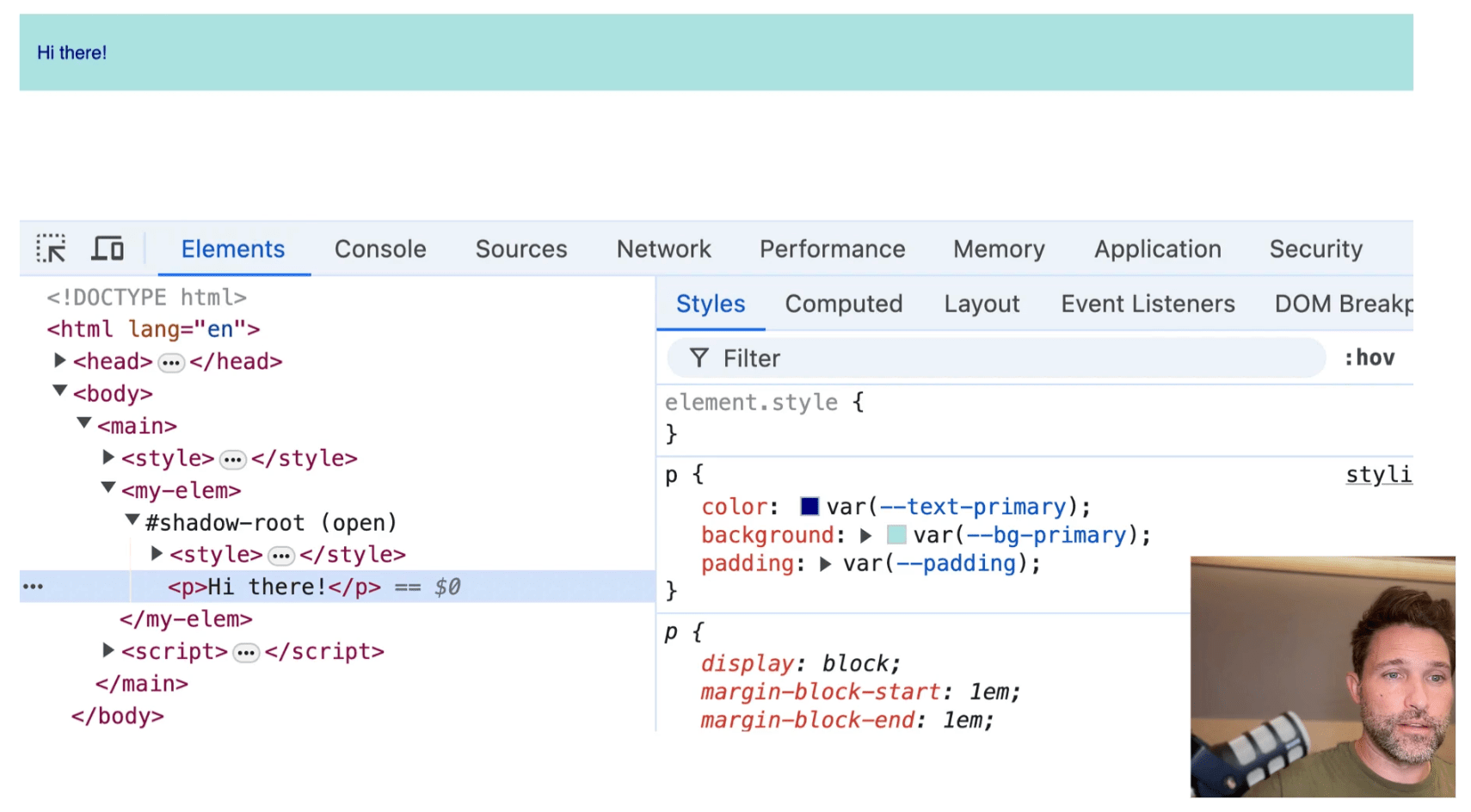The width and height of the screenshot is (1471, 812).
Task: Expand the collapsed head ellipsis badge
Action: pos(171,363)
